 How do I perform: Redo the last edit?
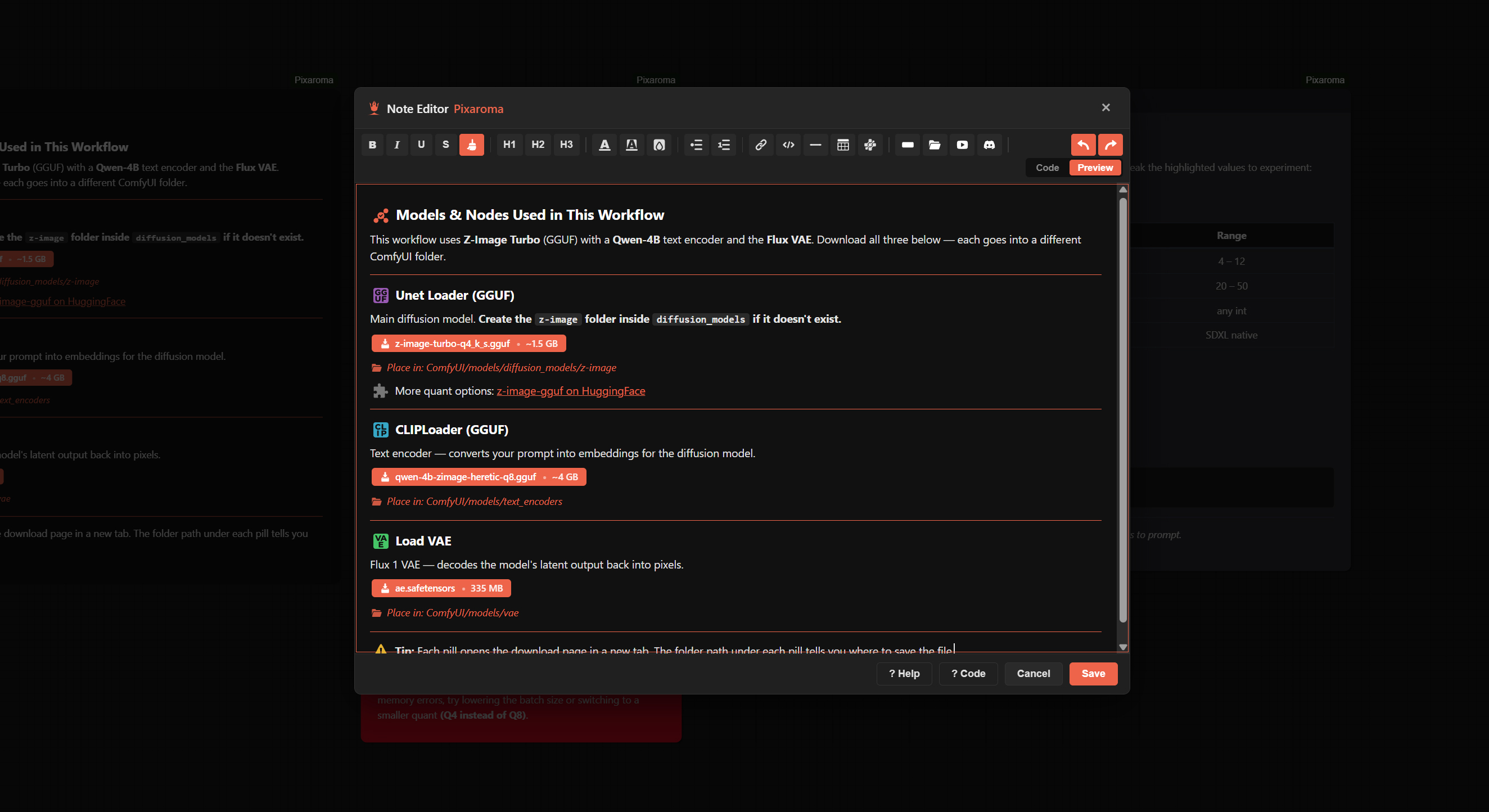(x=1111, y=145)
